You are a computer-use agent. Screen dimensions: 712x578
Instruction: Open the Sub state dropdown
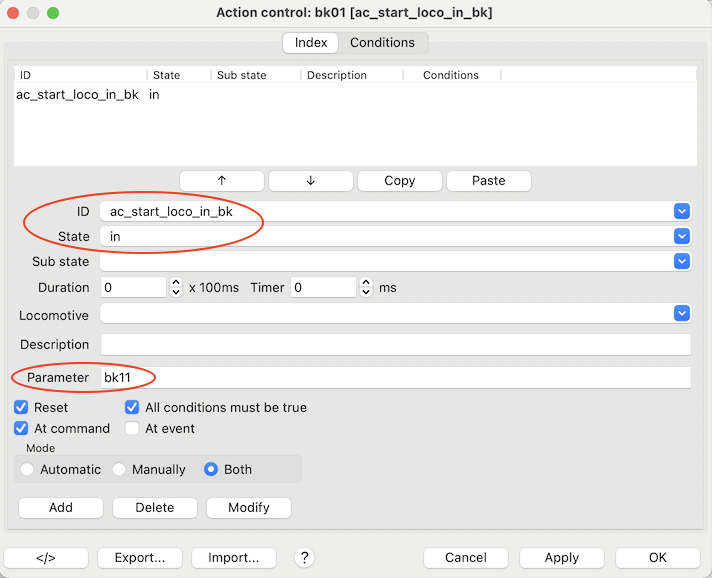point(682,261)
